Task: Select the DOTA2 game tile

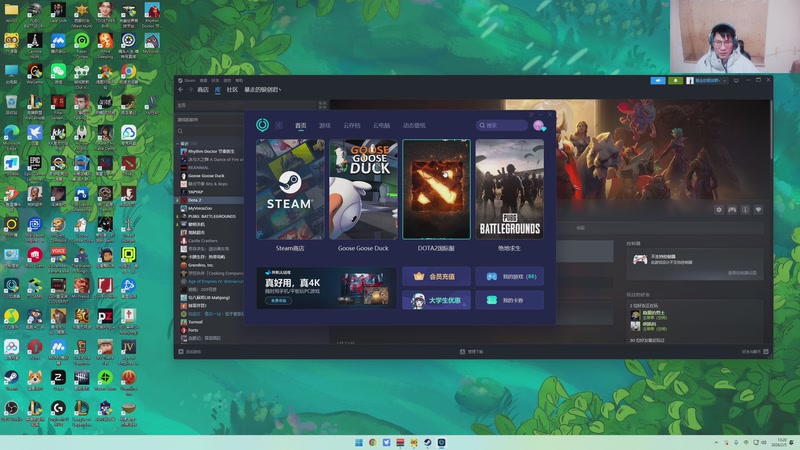Action: [436, 189]
